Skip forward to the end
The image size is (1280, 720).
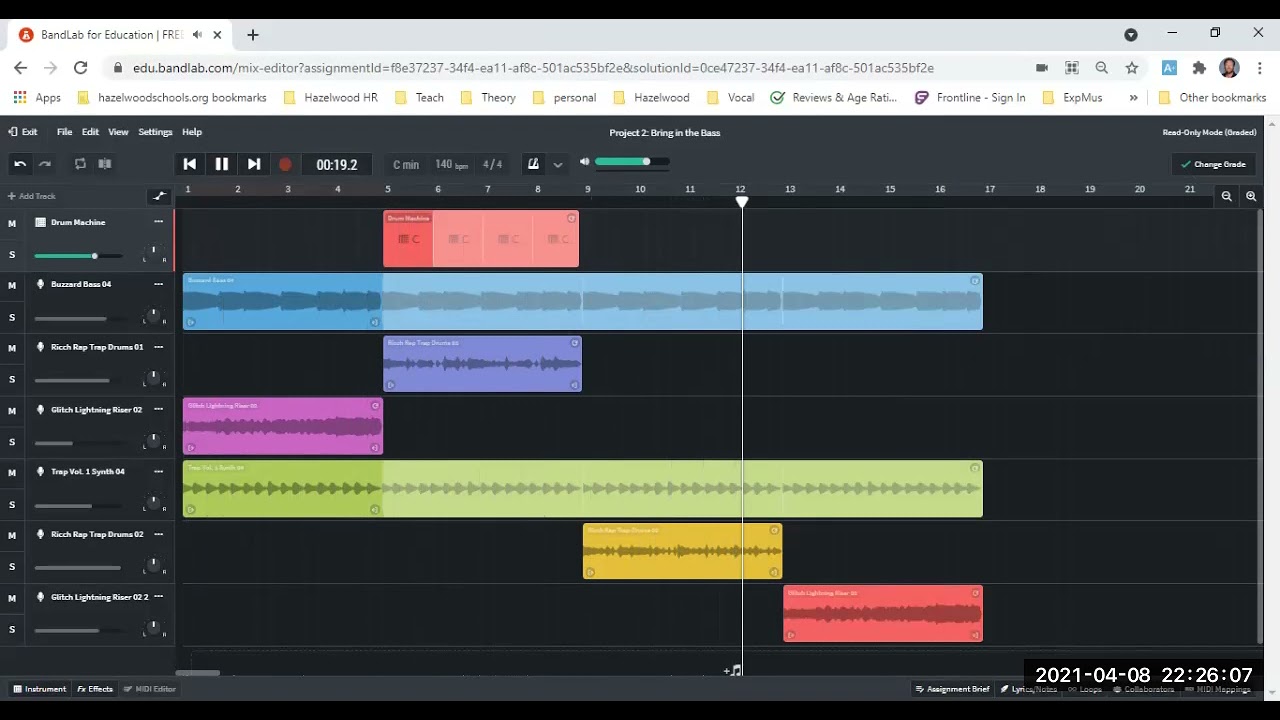[254, 164]
